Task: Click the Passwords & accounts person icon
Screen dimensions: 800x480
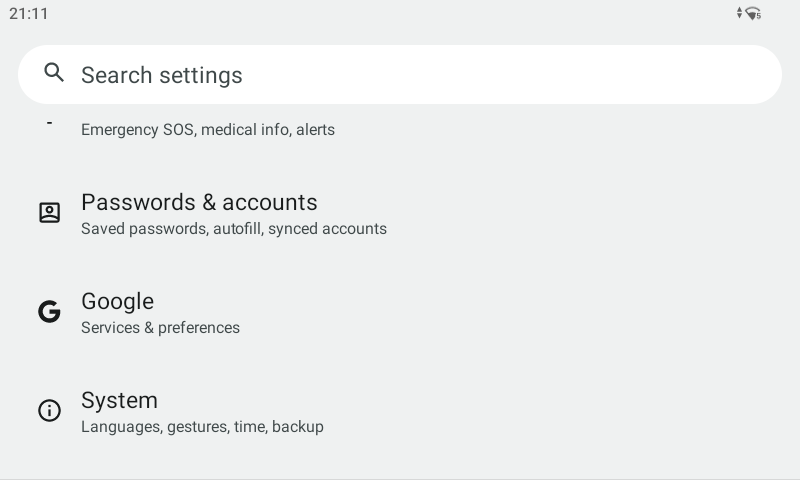Action: pyautogui.click(x=49, y=213)
